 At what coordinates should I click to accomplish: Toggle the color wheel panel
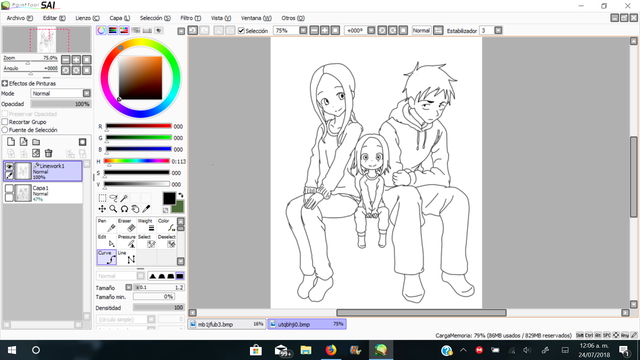101,30
